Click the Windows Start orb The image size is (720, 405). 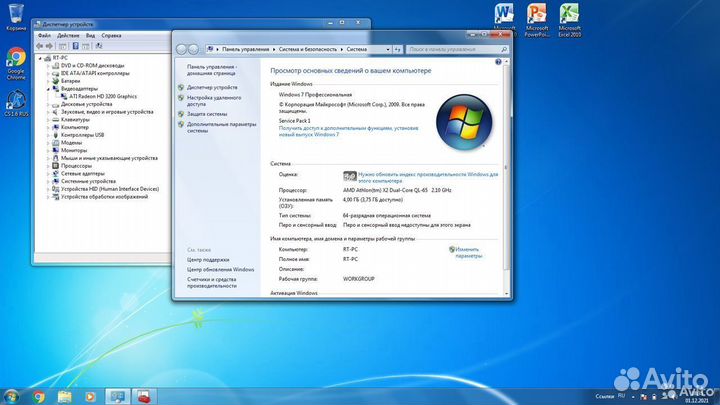point(11,396)
